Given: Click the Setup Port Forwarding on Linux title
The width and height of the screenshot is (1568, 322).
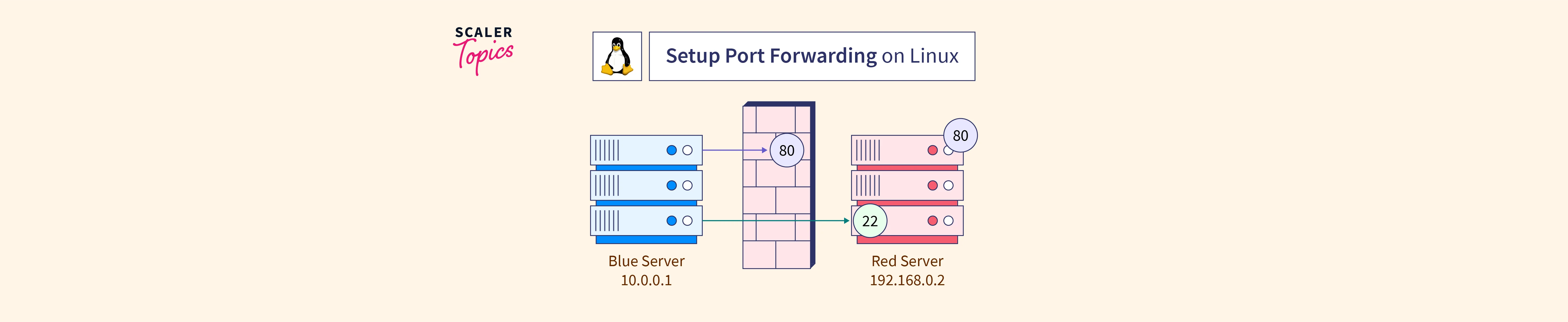Looking at the screenshot, I should coord(811,56).
